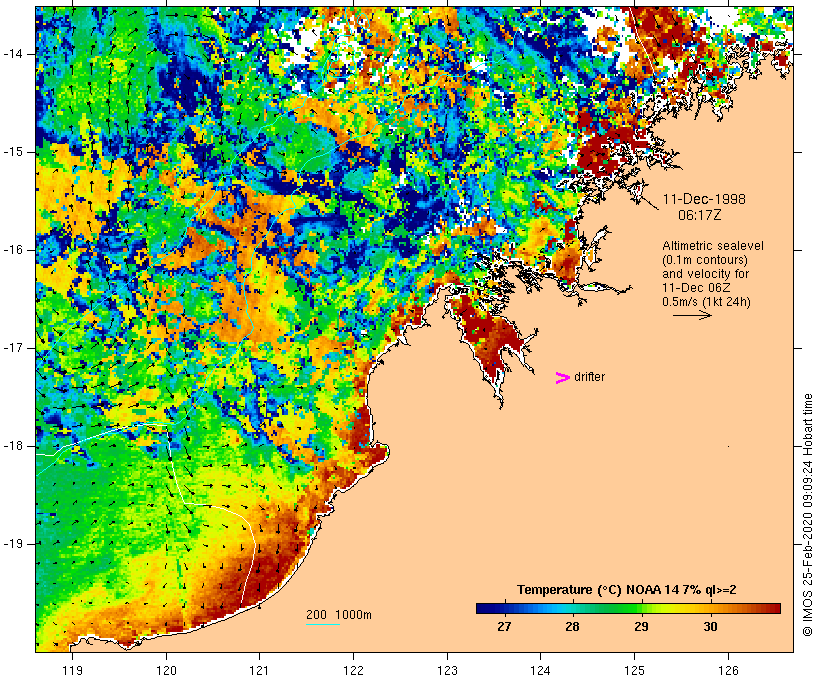The image size is (820, 680).
Task: Click longitude axis label '125'
Action: click(634, 670)
